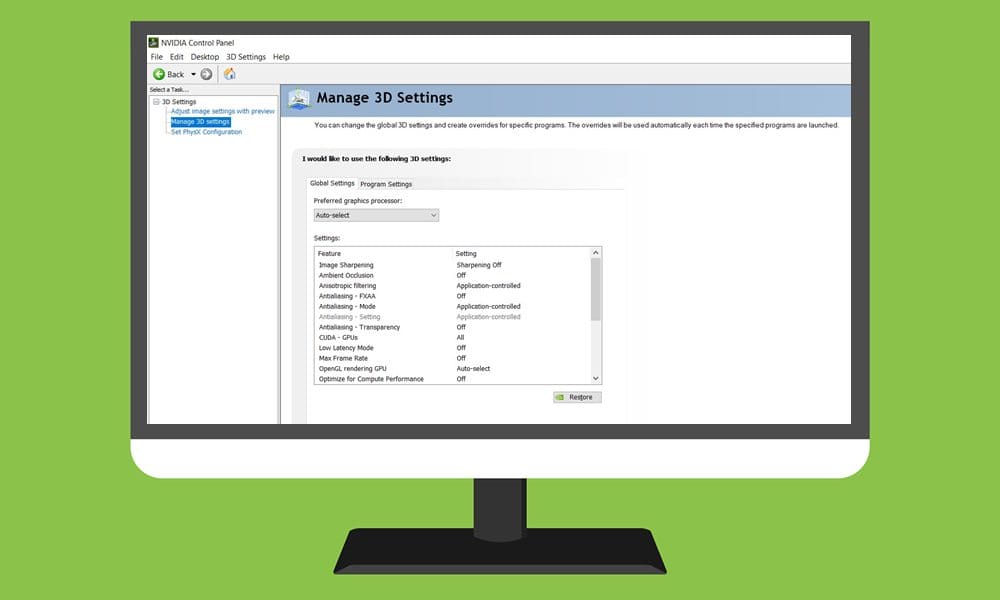Open the Desktop menu
This screenshot has height=600, width=1000.
pyautogui.click(x=205, y=57)
